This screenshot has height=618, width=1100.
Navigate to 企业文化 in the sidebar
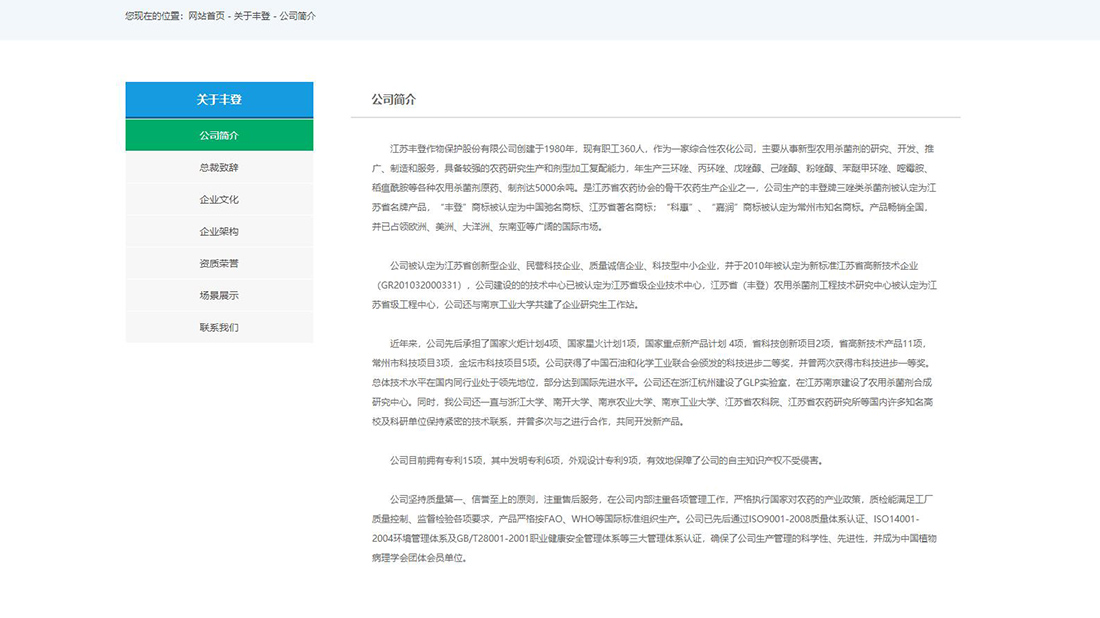[x=218, y=198]
